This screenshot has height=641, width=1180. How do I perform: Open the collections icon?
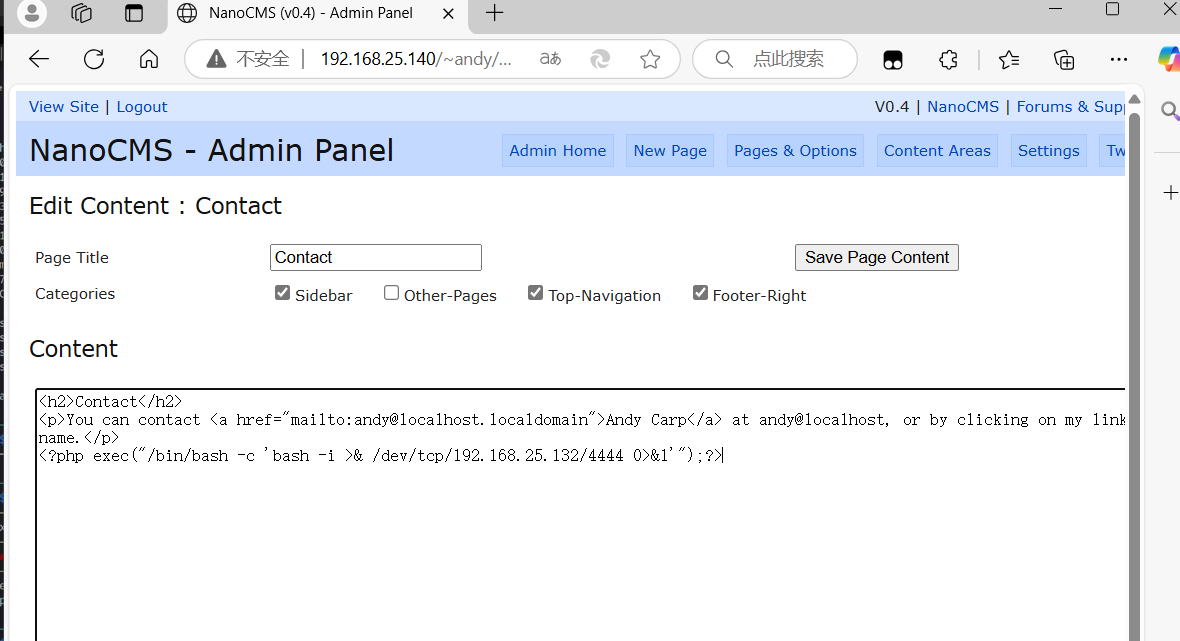[x=1064, y=59]
